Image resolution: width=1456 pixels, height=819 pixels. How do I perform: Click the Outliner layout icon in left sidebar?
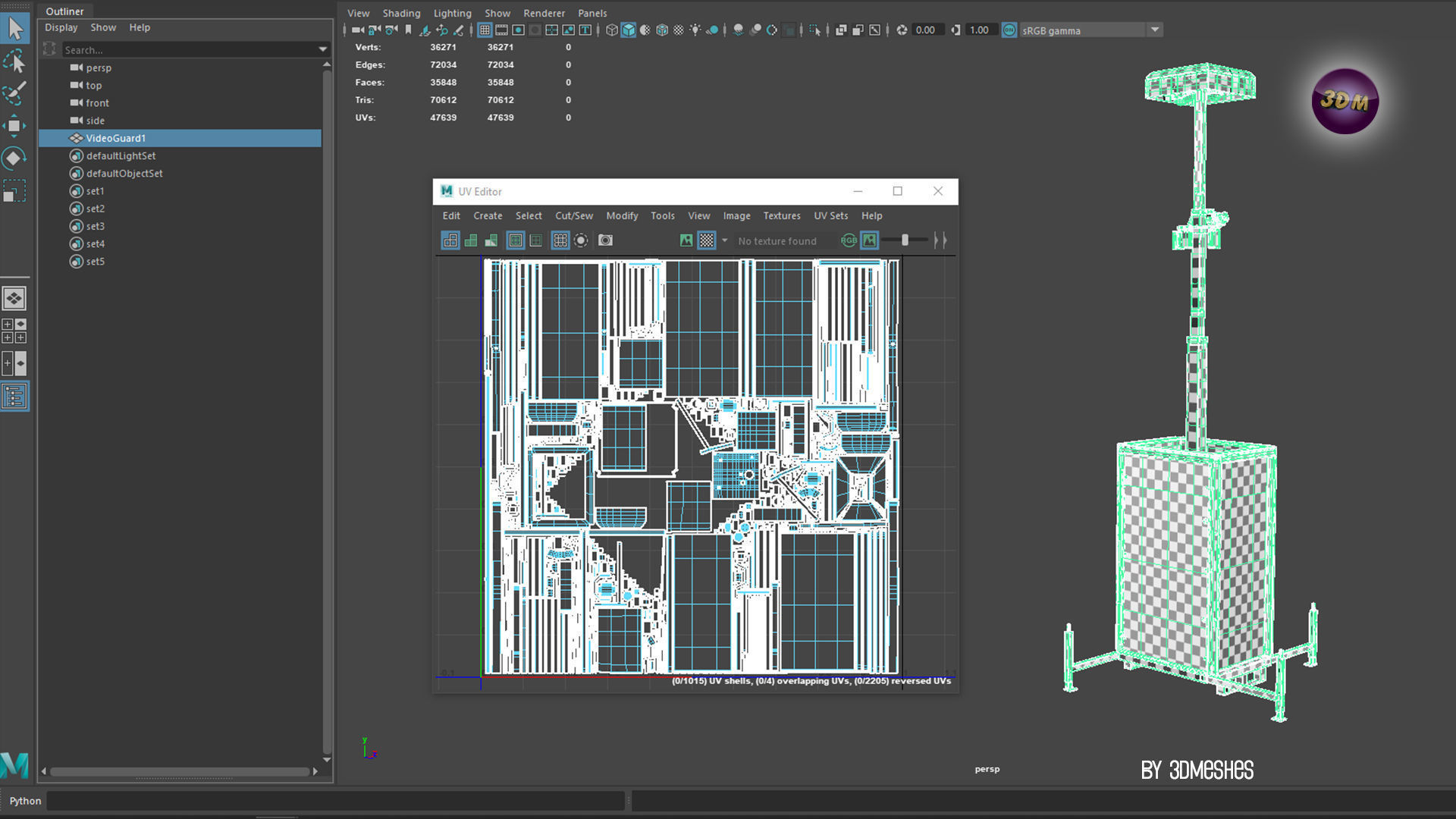coord(14,396)
